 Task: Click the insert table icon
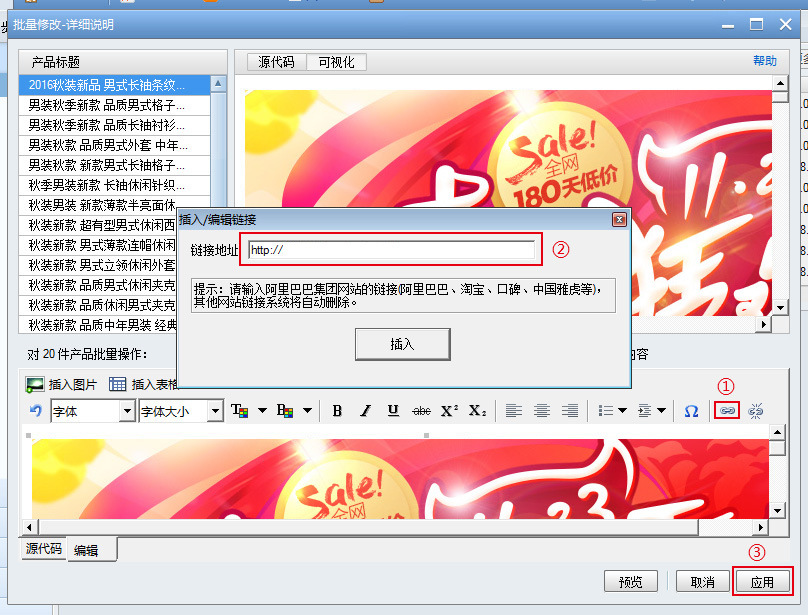click(117, 385)
